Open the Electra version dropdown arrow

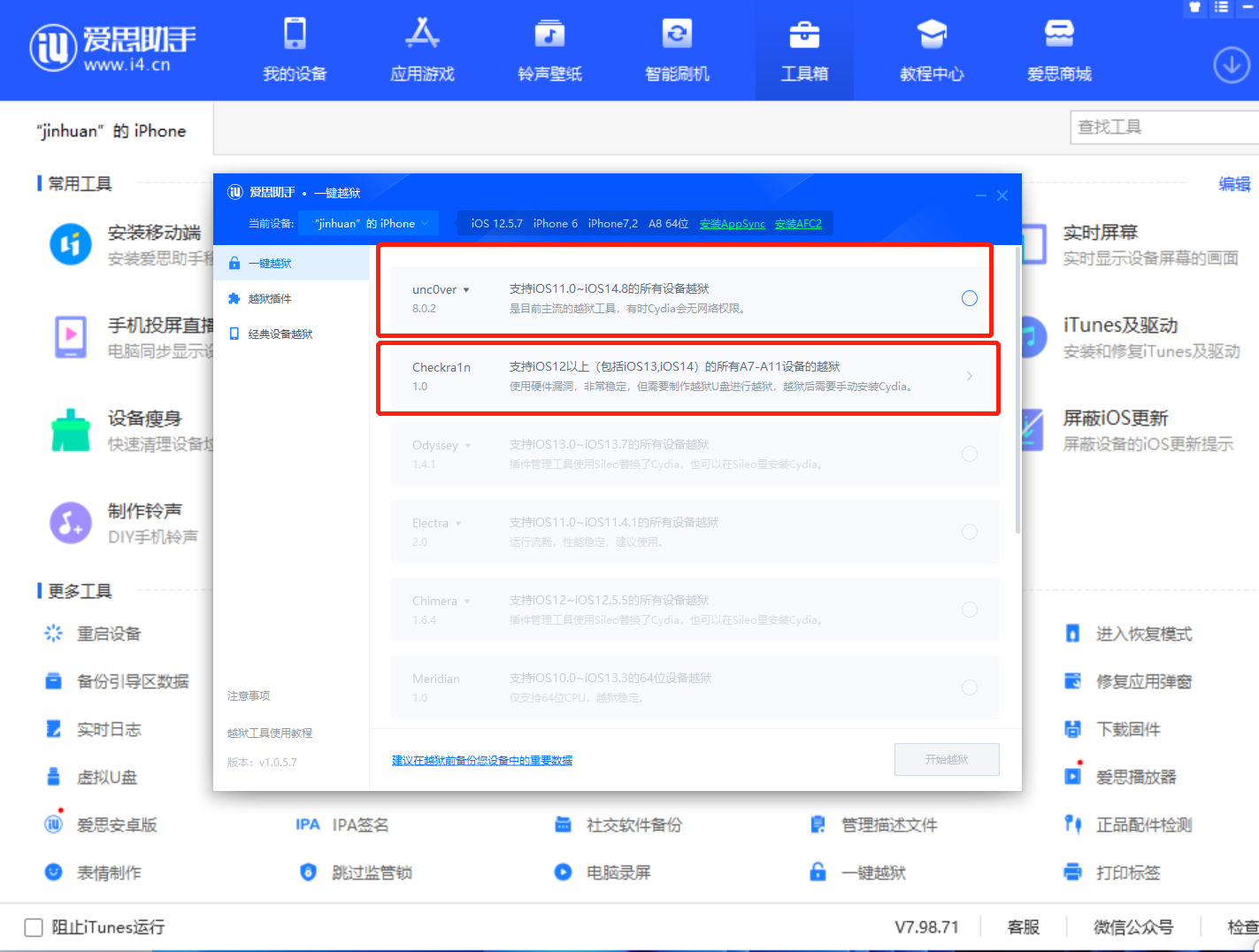coord(458,524)
